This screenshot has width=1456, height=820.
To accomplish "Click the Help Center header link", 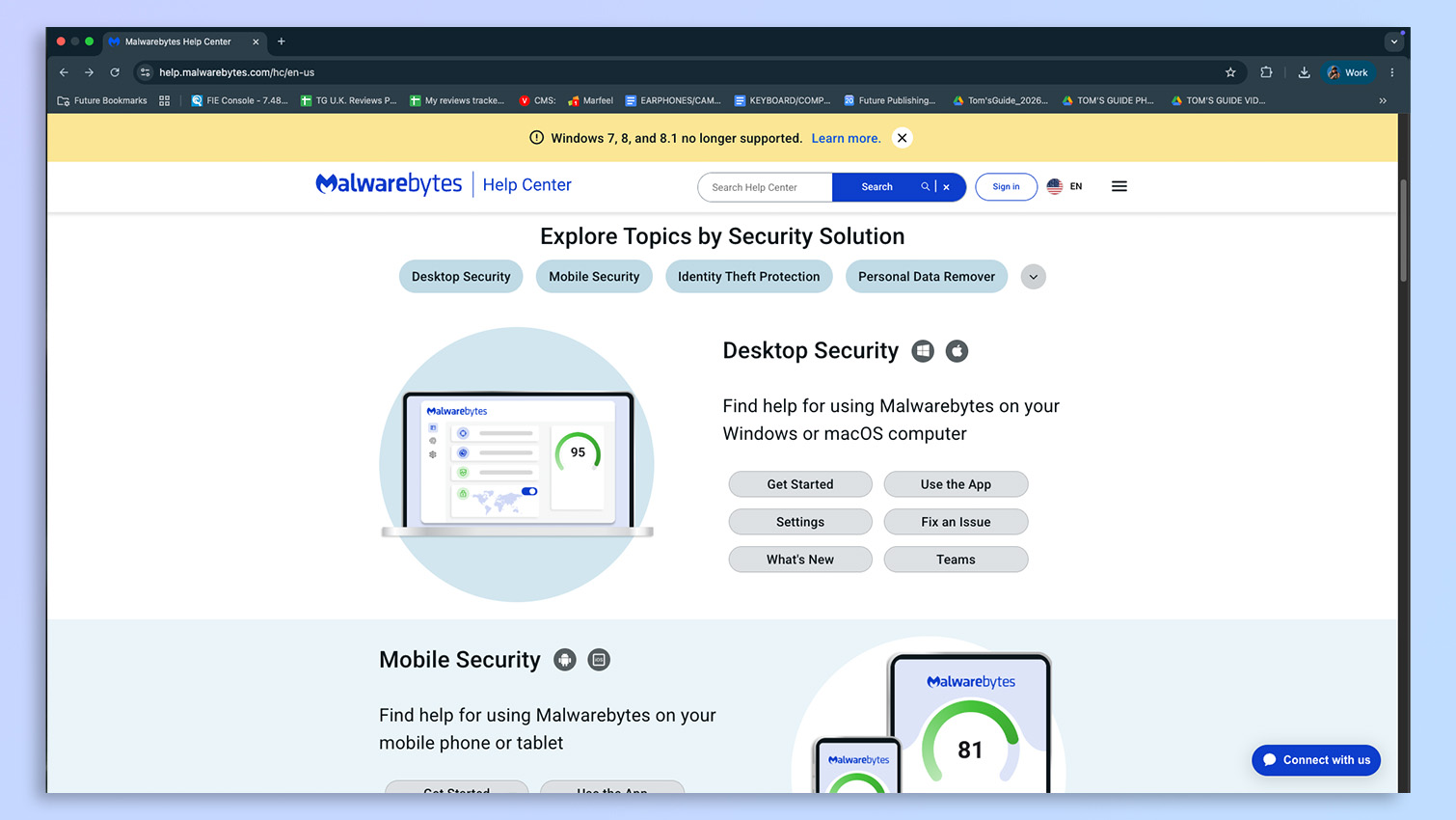I will 526,184.
